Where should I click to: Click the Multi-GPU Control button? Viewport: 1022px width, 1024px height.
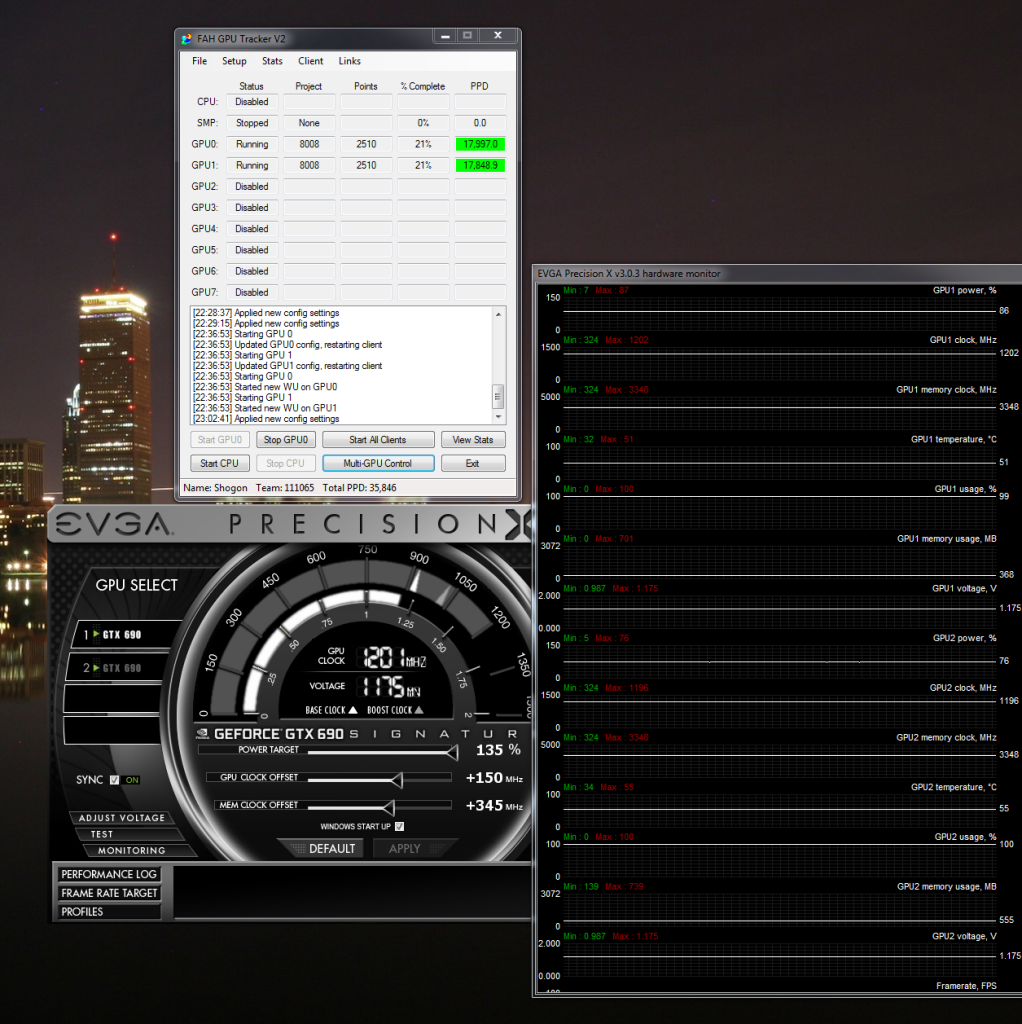(378, 464)
